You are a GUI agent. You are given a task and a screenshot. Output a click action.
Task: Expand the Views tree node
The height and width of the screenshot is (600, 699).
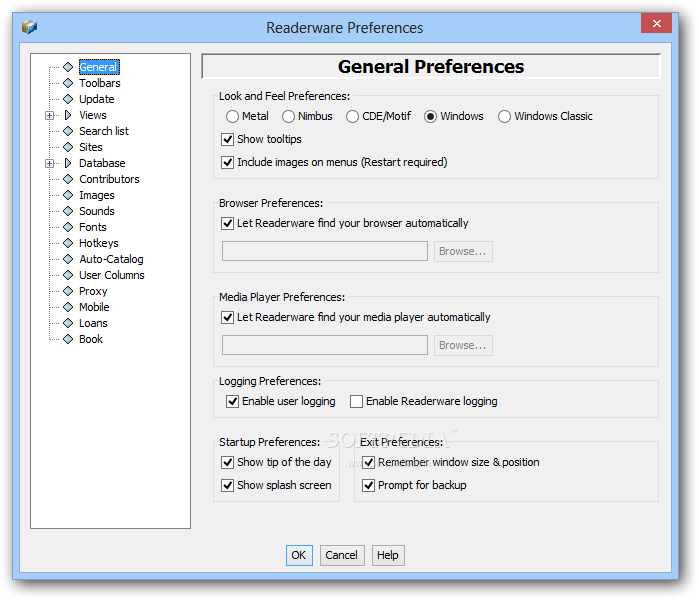[49, 115]
